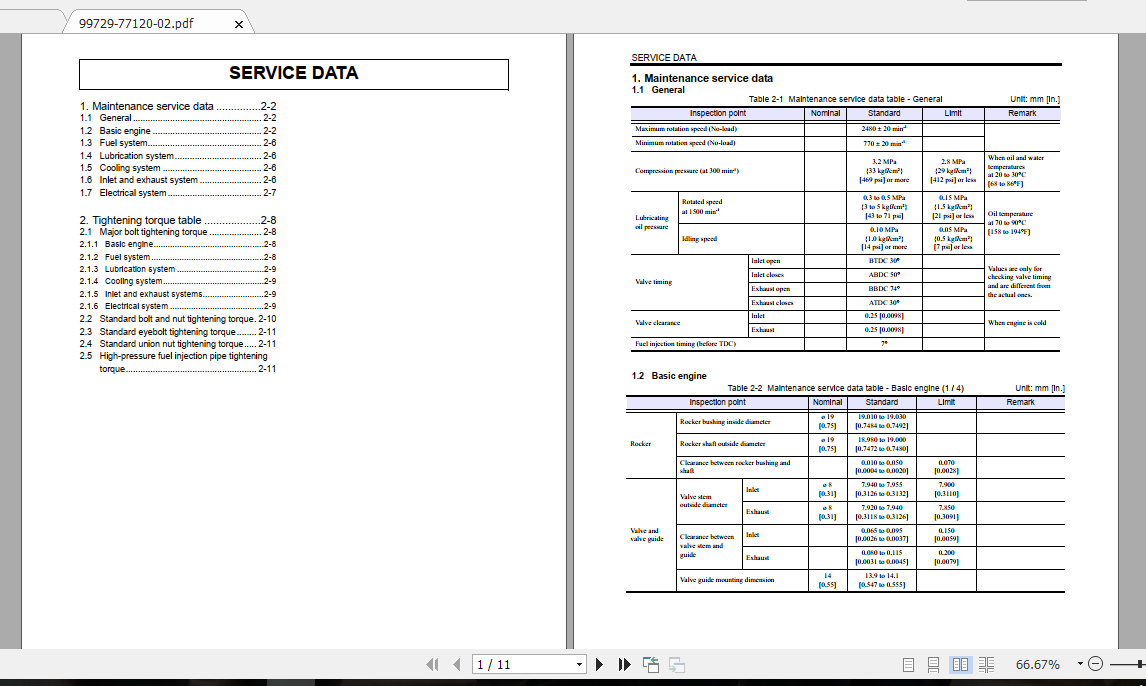Open the '1.1 General' table of contents link
The image size is (1146, 686).
tap(111, 117)
